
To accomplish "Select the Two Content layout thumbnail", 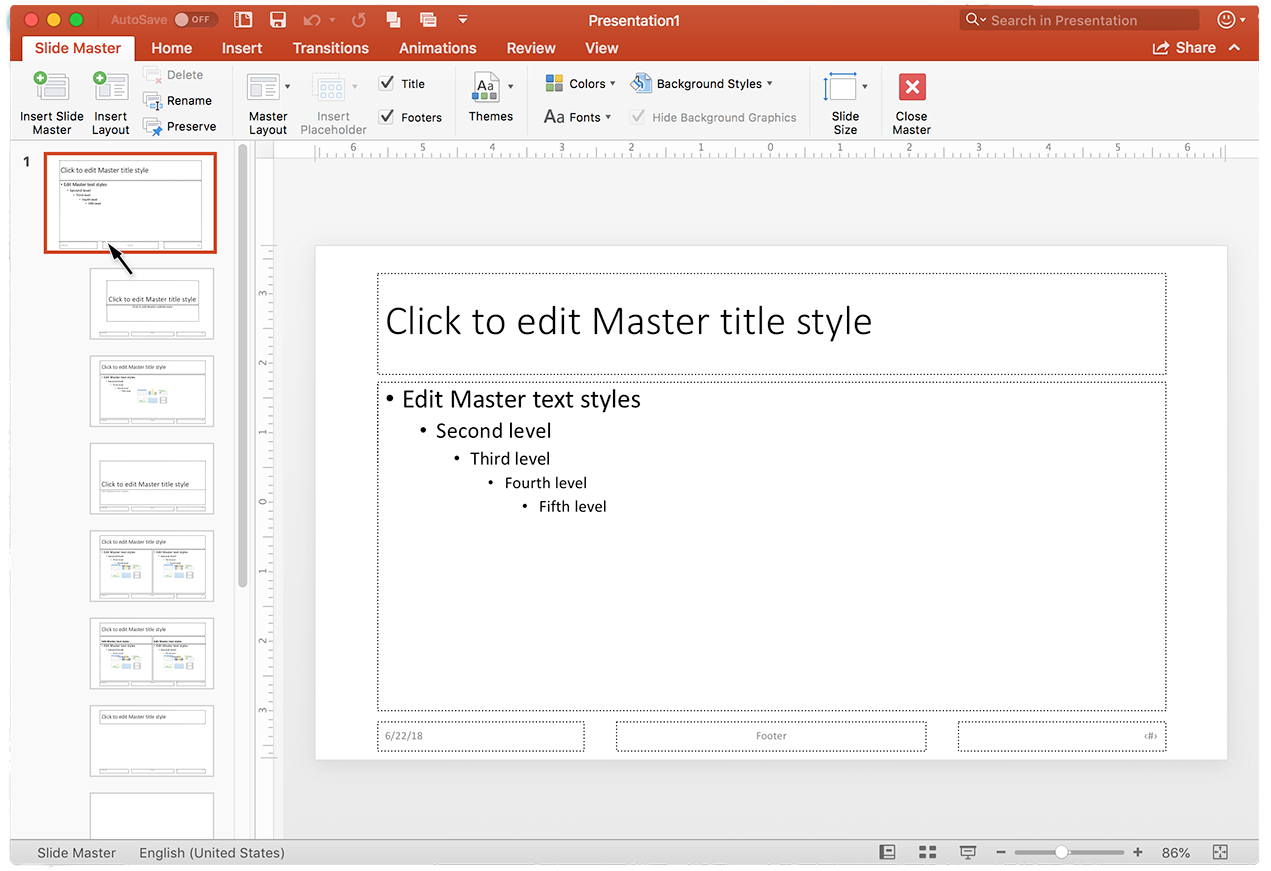I will coord(152,566).
